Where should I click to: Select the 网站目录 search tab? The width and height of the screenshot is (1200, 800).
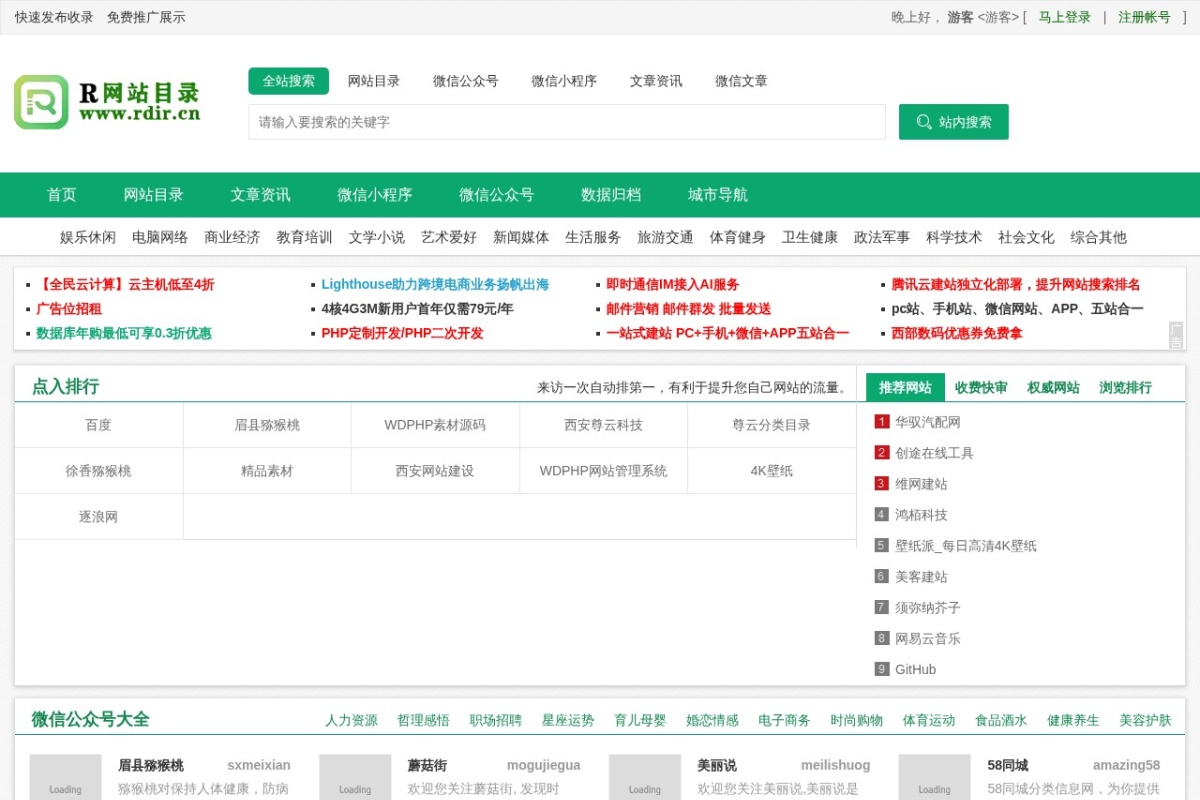(x=374, y=81)
